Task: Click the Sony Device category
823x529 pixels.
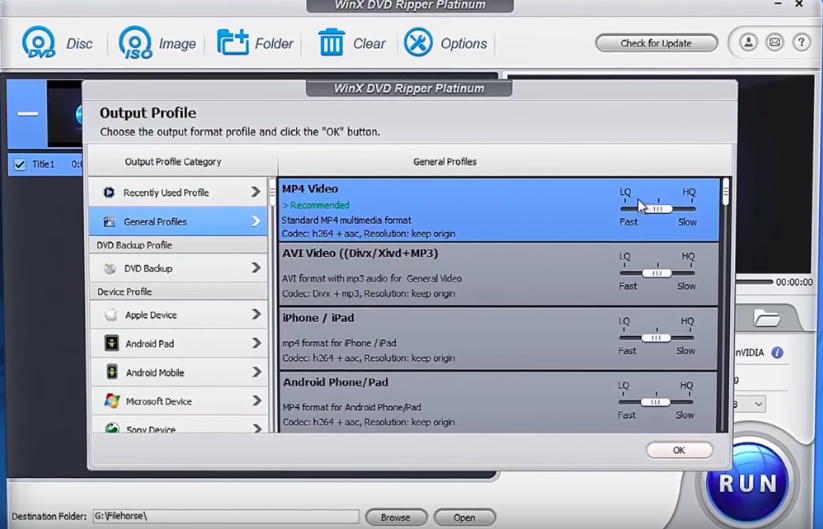Action: [178, 426]
